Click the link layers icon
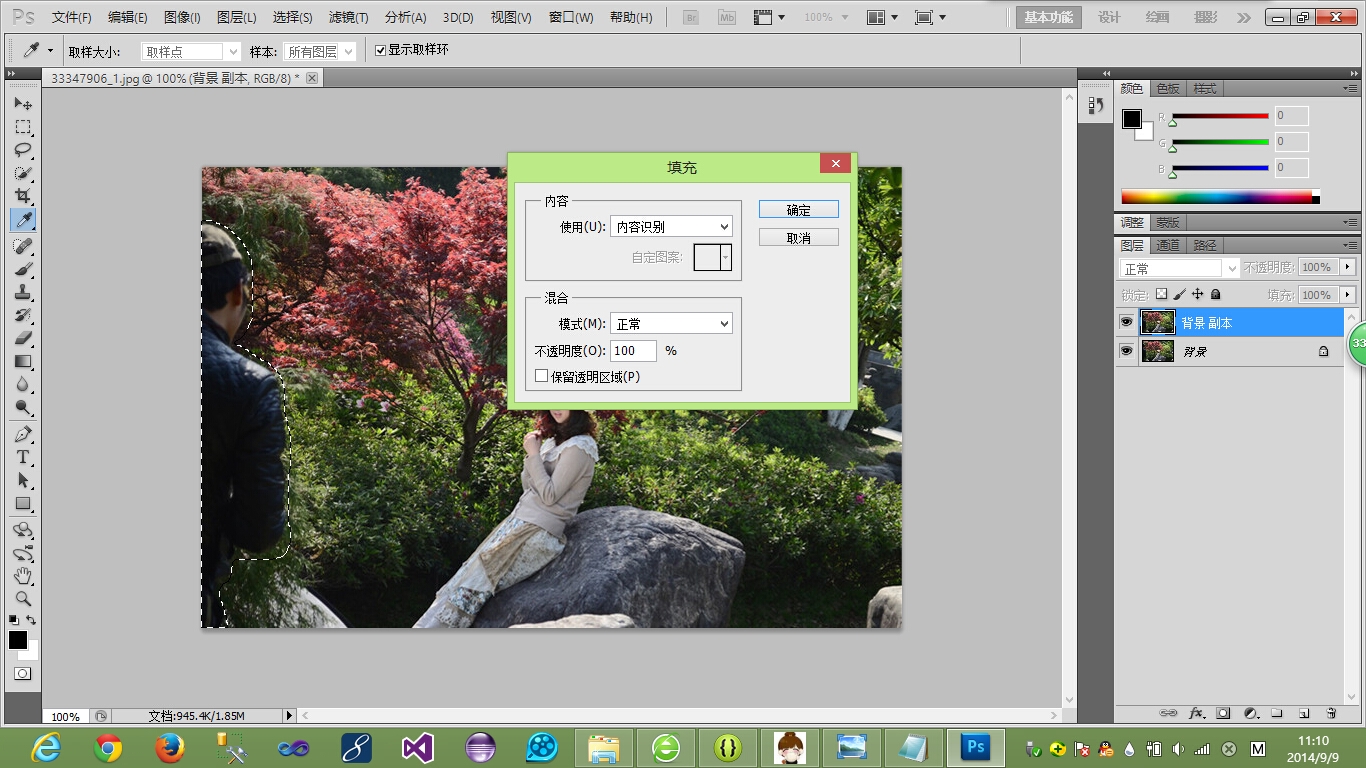The width and height of the screenshot is (1366, 768). pos(1168,713)
